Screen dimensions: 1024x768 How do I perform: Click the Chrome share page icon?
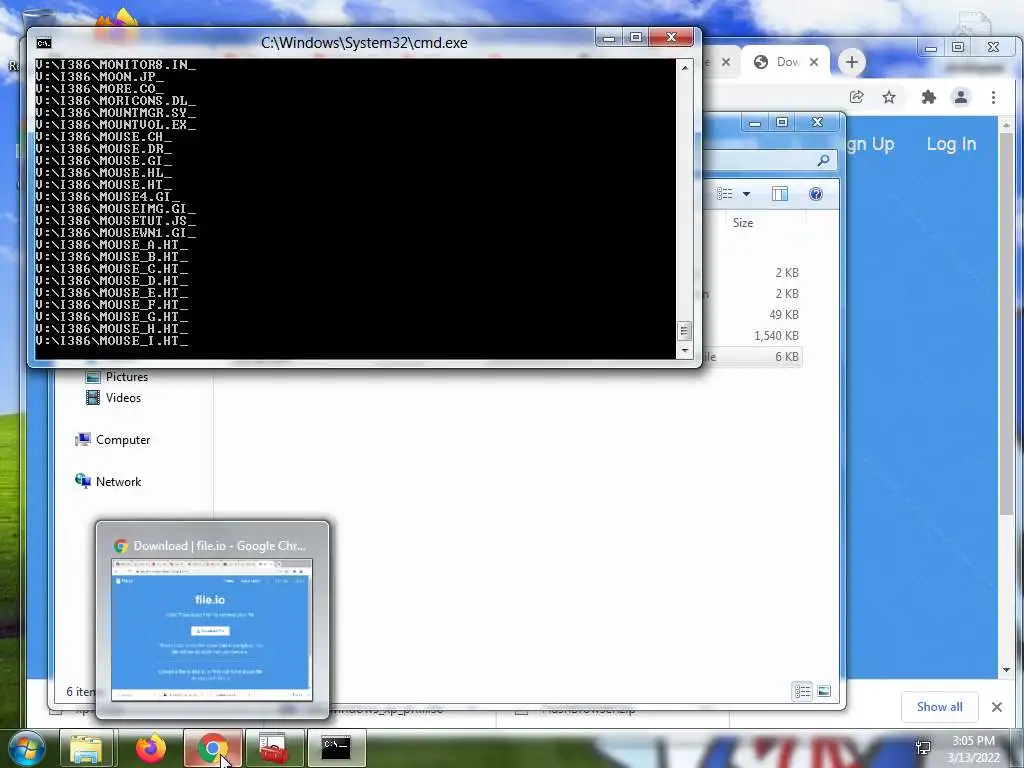point(856,97)
